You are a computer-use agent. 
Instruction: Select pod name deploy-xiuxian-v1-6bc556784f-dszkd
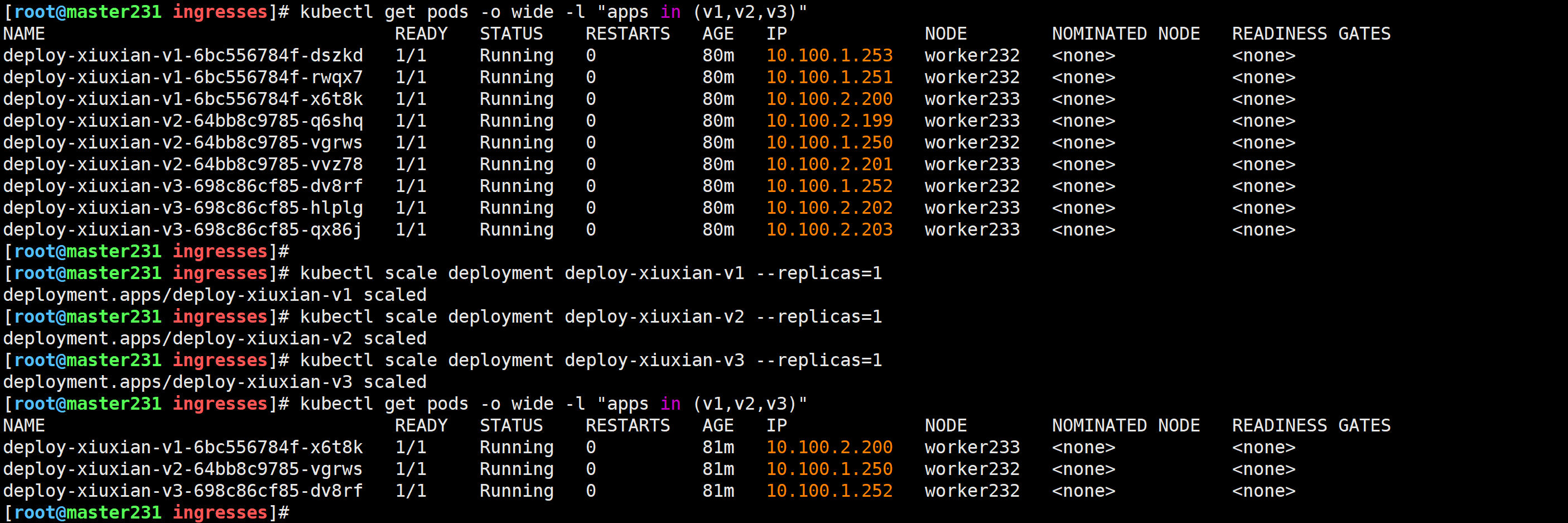(182, 55)
